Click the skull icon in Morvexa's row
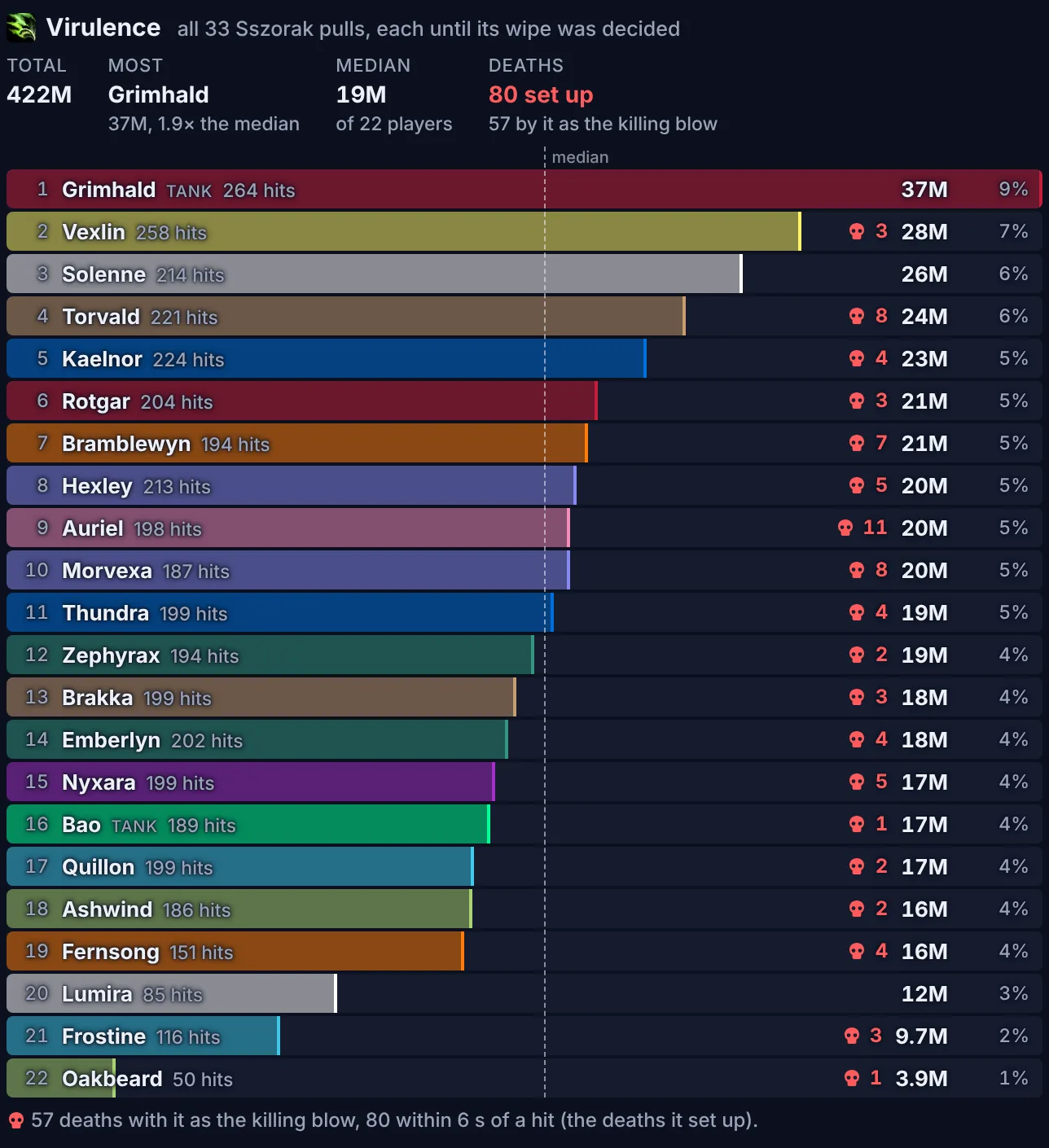1049x1148 pixels. [x=857, y=570]
